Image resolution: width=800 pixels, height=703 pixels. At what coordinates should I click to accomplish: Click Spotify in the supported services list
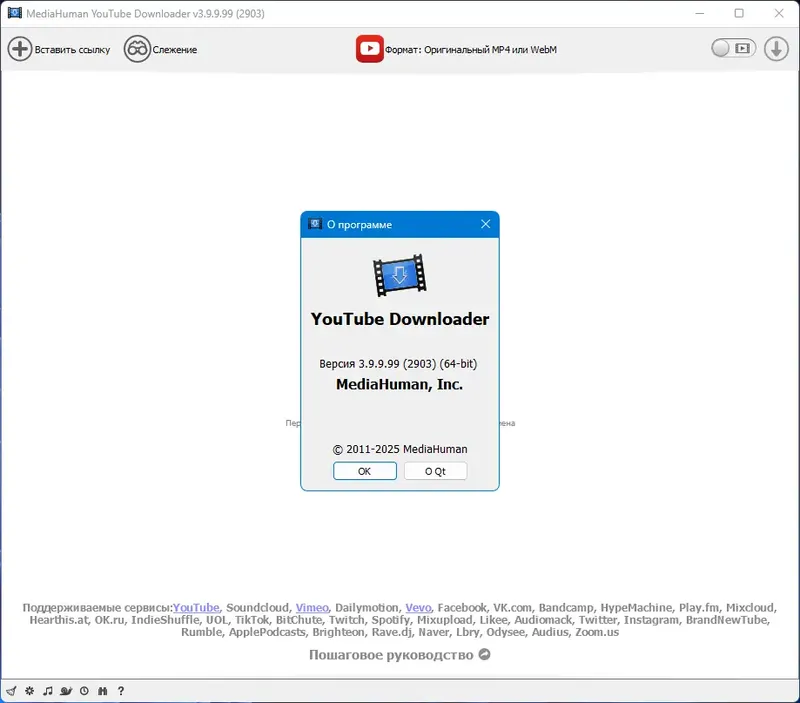click(x=390, y=620)
